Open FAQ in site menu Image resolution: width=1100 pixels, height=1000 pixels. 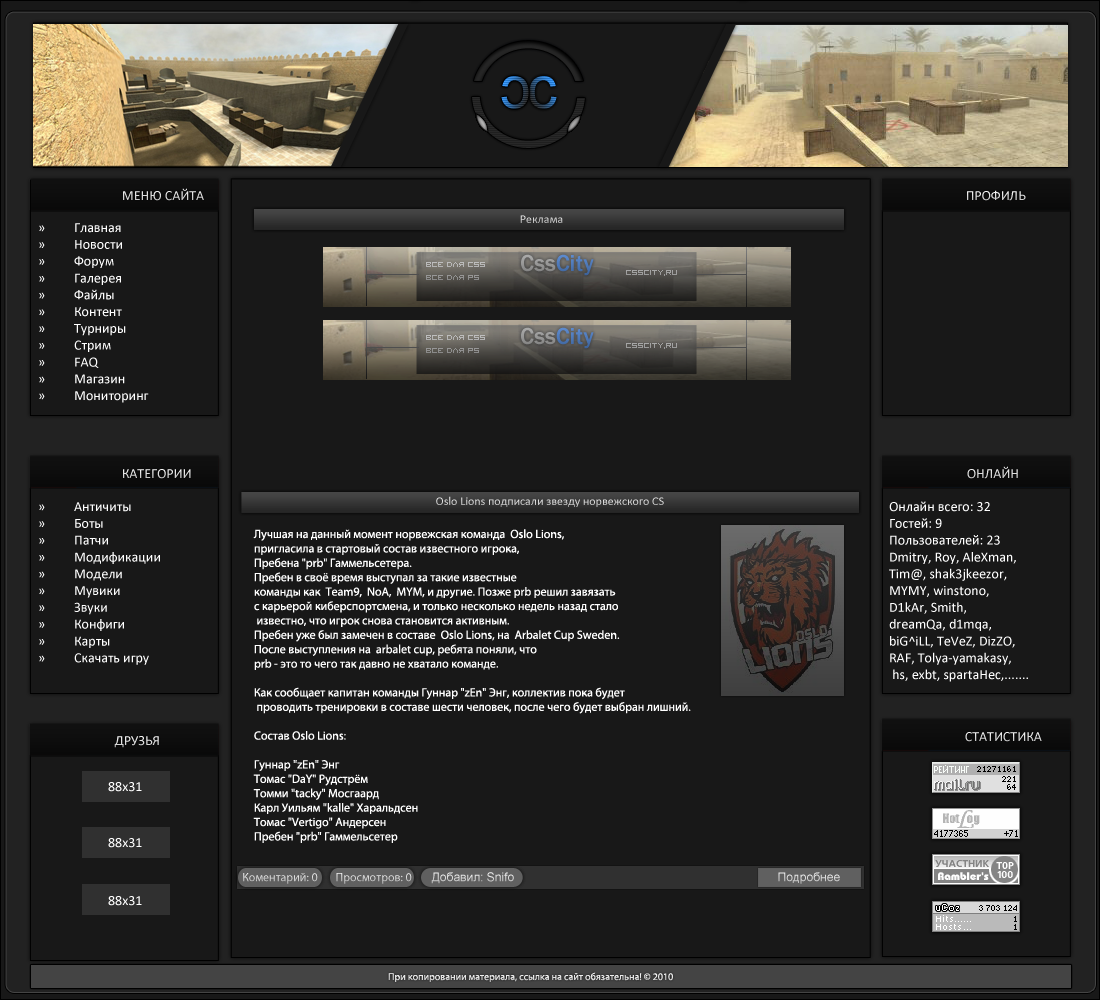point(86,363)
